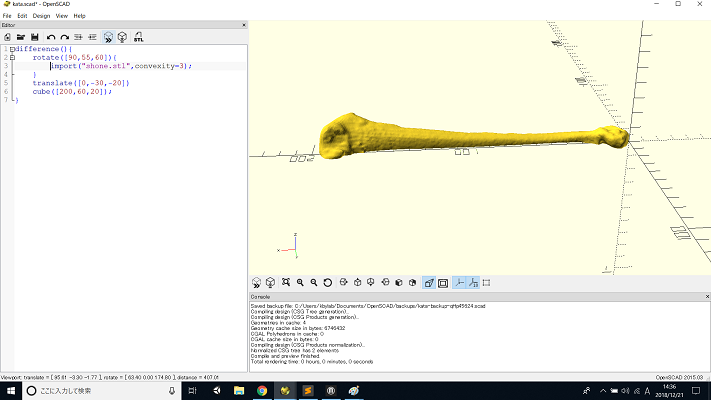Click the translate([0,-30,-20]) code line
711x400 pixels.
81,83
